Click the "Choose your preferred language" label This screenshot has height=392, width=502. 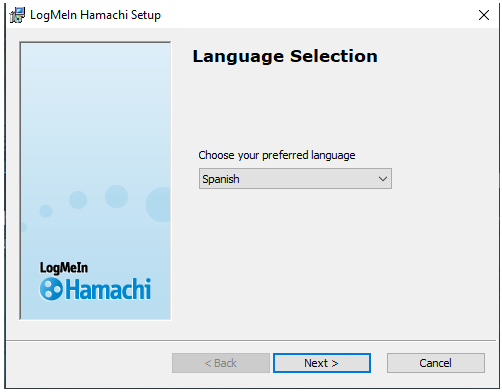click(277, 155)
